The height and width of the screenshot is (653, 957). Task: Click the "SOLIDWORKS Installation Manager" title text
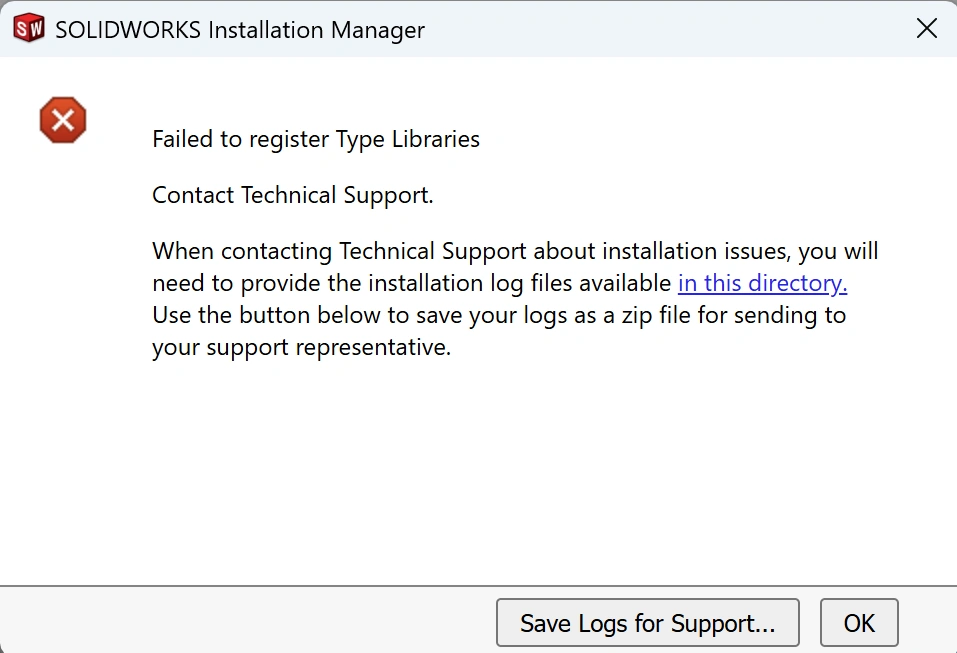click(x=240, y=30)
